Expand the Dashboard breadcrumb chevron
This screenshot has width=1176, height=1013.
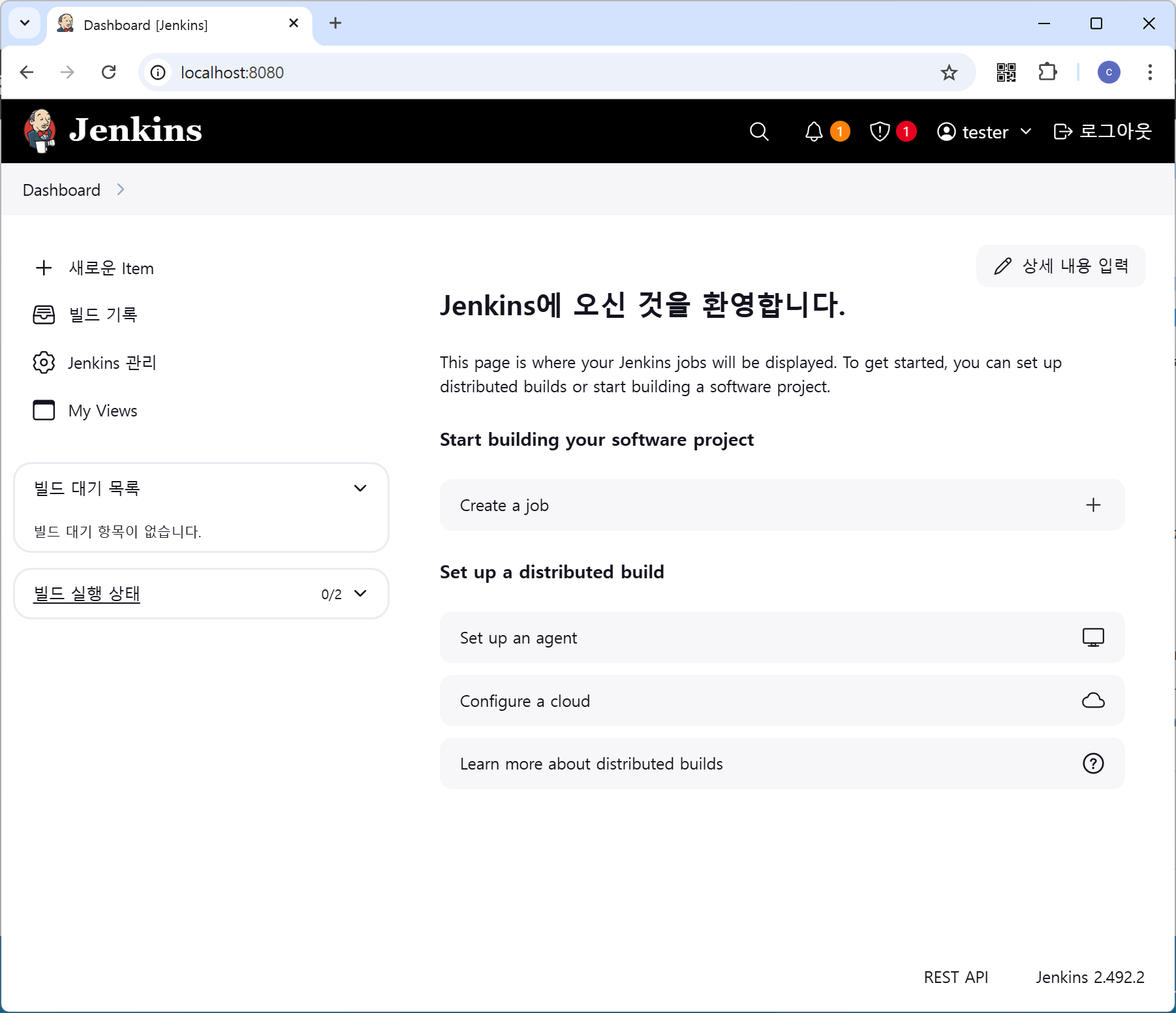121,189
